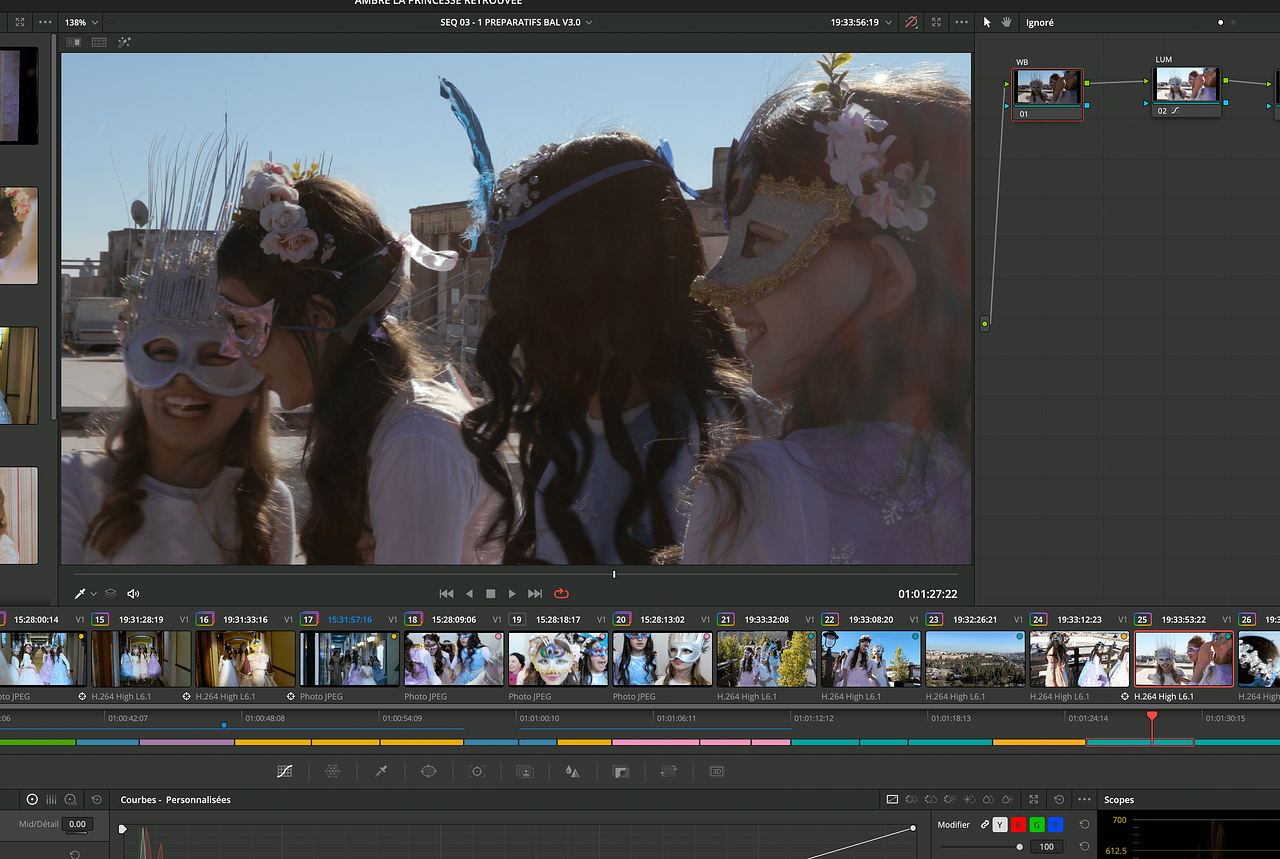Reset the curve intensity slider value
1280x859 pixels.
pos(1085,847)
